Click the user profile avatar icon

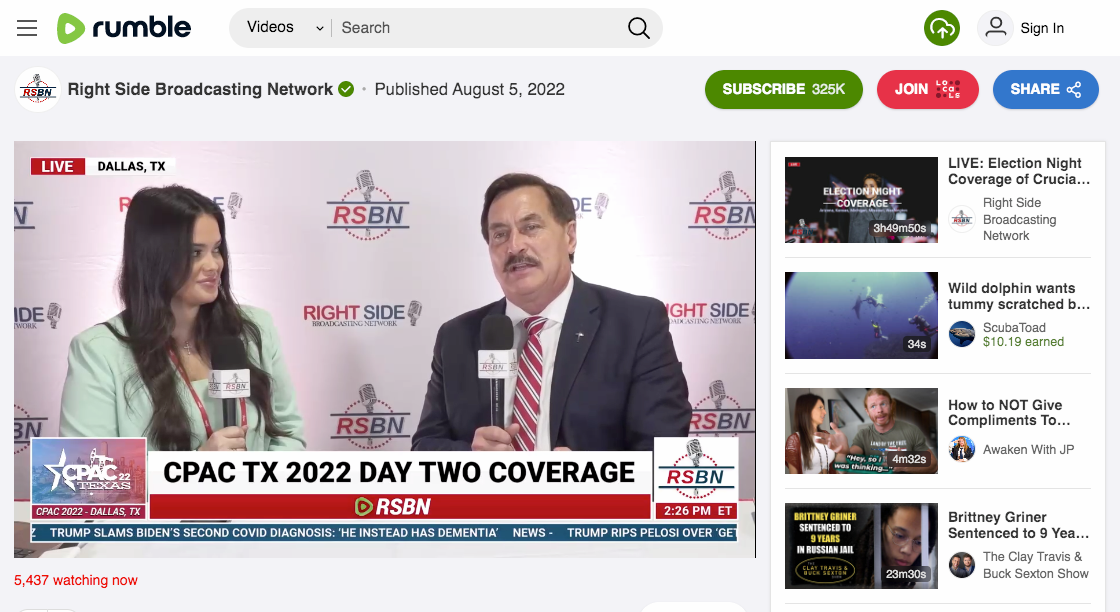tap(995, 28)
